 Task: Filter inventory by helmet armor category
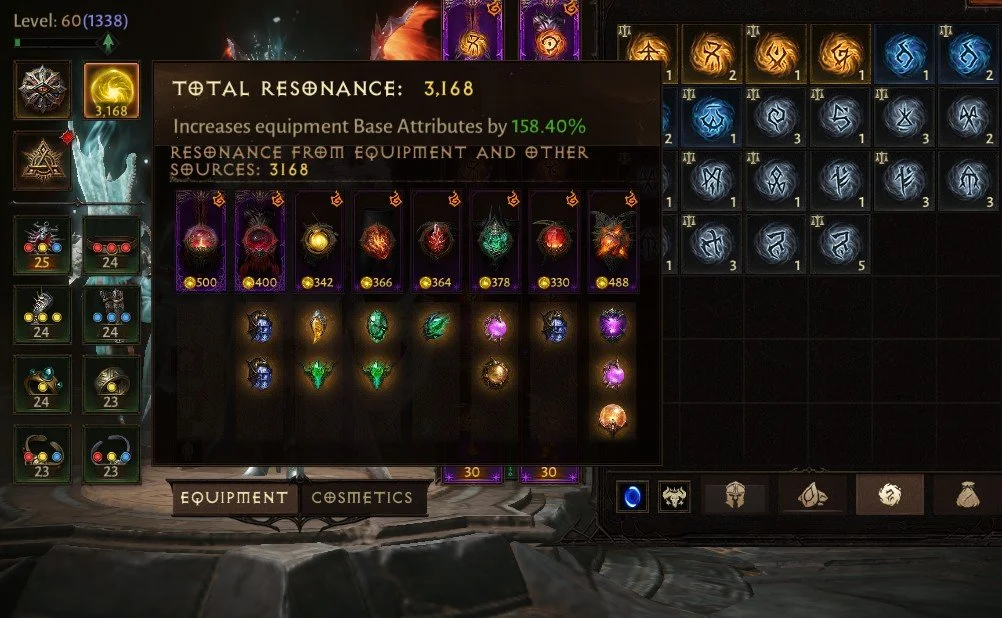pyautogui.click(x=735, y=495)
